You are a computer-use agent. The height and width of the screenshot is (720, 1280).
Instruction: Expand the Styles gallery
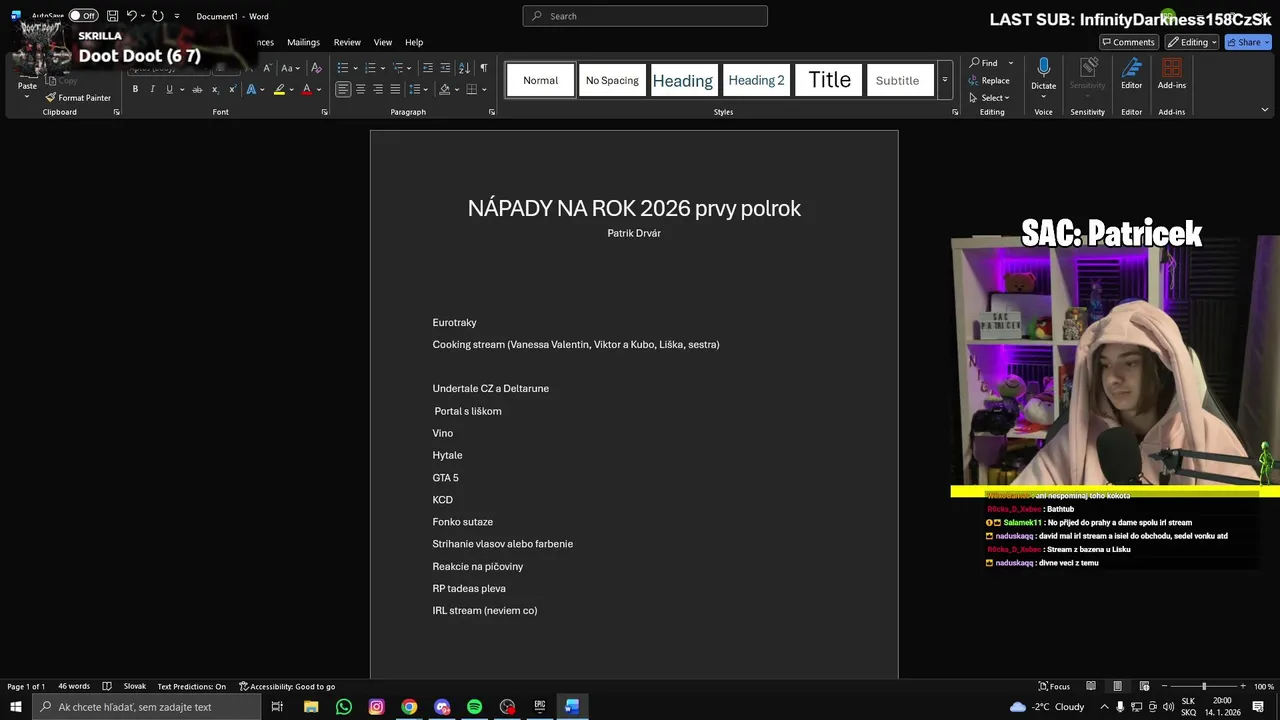point(944,80)
